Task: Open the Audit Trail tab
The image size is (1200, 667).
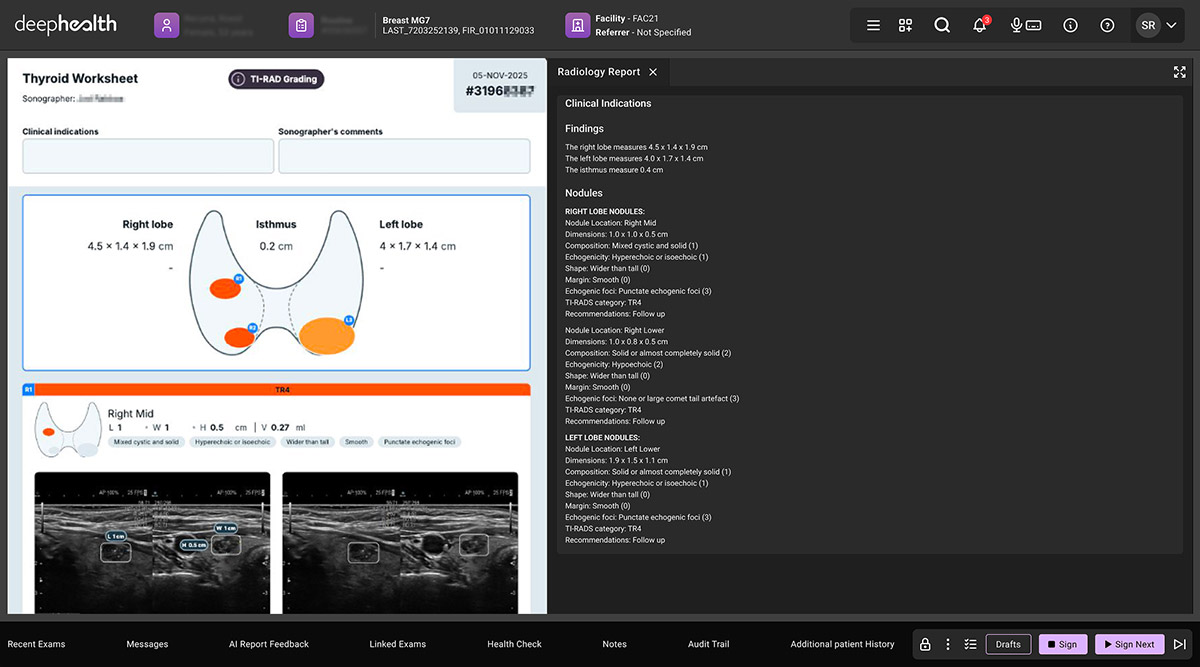Action: [708, 644]
